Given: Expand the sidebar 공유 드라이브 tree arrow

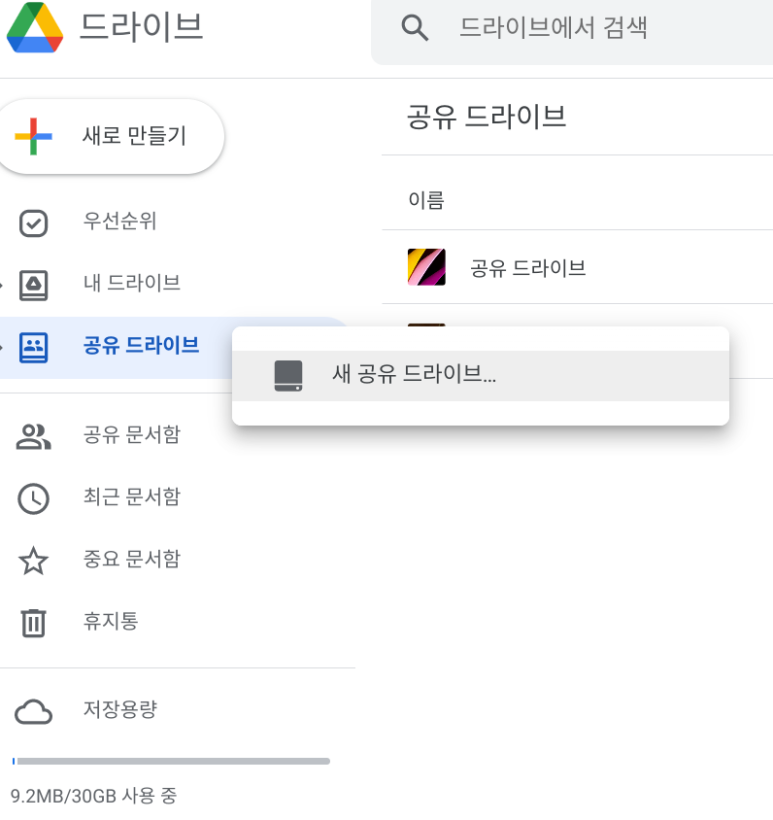Looking at the screenshot, I should pos(2,348).
